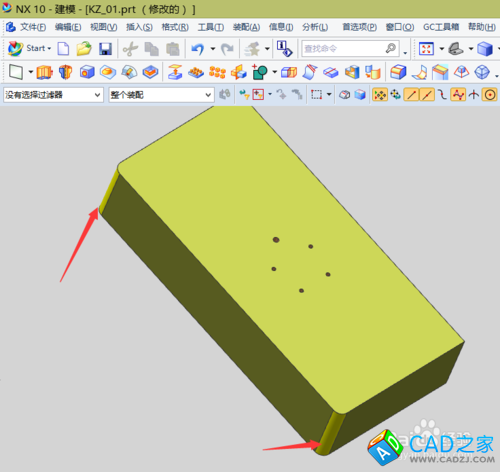Open the 整个装配 selection scope dropdown
This screenshot has height=472, width=500.
pyautogui.click(x=161, y=95)
